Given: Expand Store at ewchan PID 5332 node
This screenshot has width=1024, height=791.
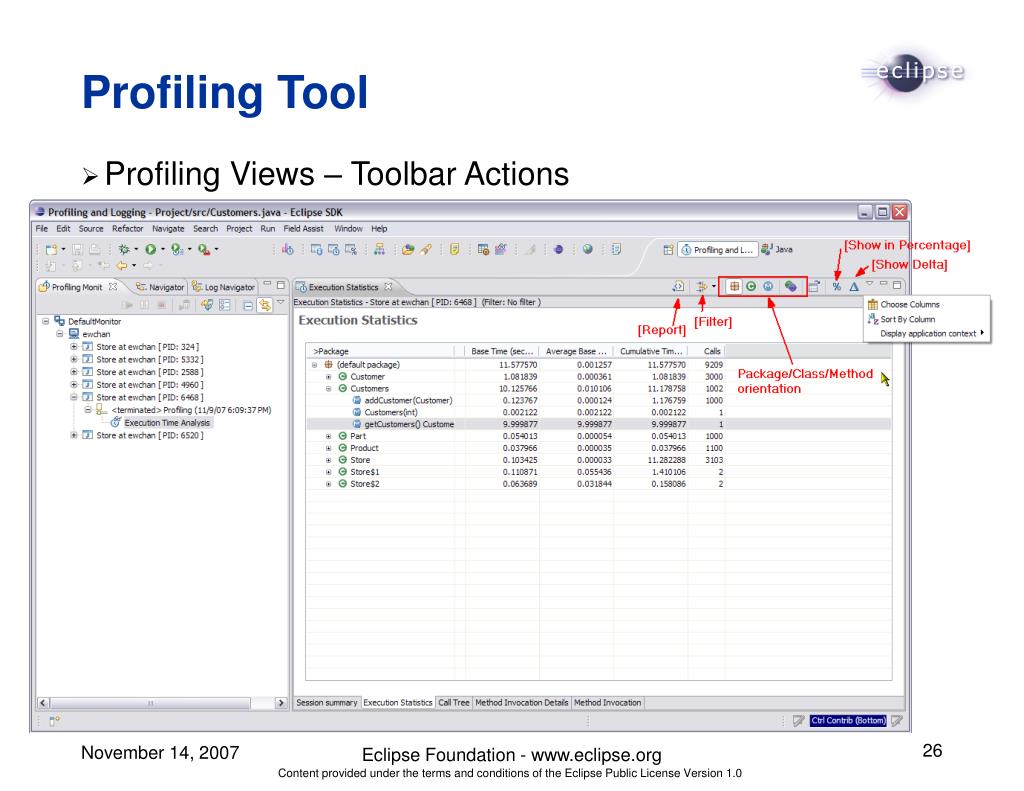Looking at the screenshot, I should point(74,359).
